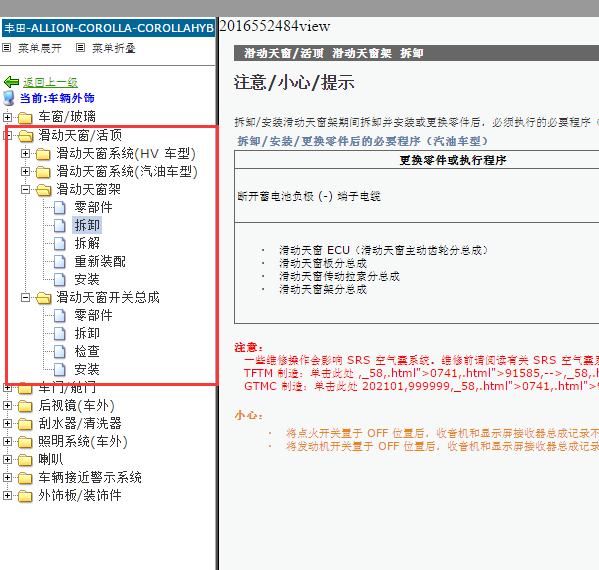This screenshot has width=599, height=570.
Task: Open 安装 under 滑动天窗开关总成
Action: 87,369
